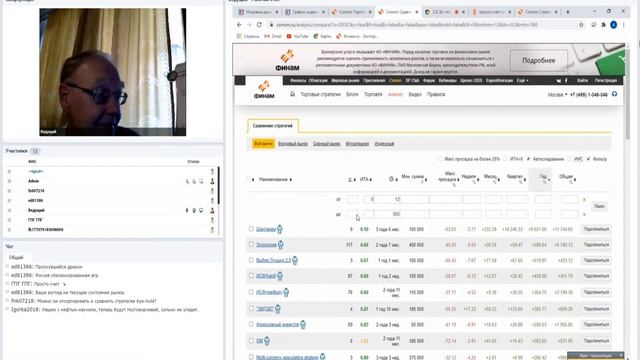Go back using the browser back arrow
Viewport: 640px width, 360px height.
click(239, 25)
